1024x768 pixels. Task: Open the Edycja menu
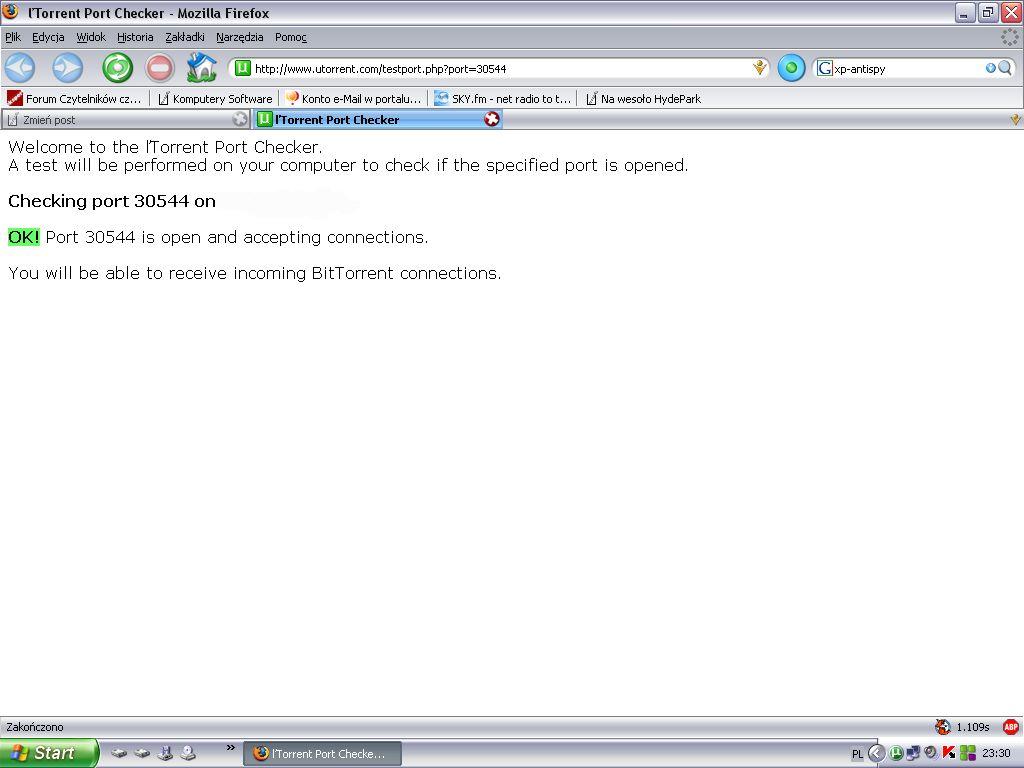tap(48, 37)
